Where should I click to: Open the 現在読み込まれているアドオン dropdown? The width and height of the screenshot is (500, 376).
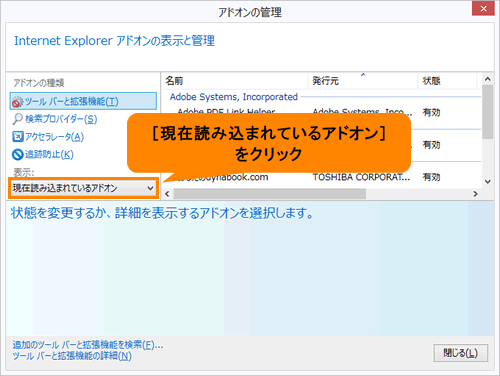tap(83, 188)
